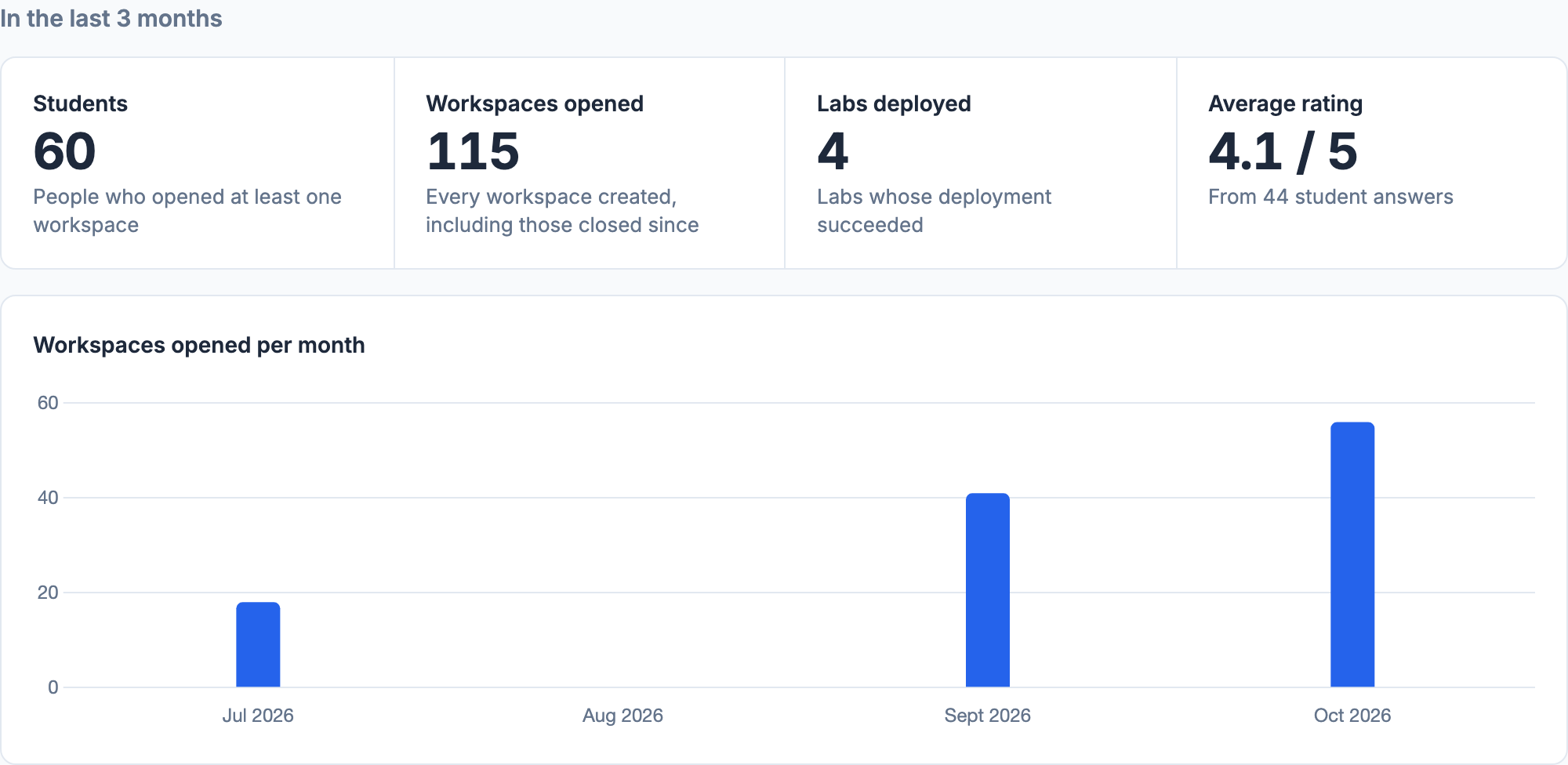Click the "Sept 2026" axis label
The image size is (1568, 765).
click(x=988, y=715)
